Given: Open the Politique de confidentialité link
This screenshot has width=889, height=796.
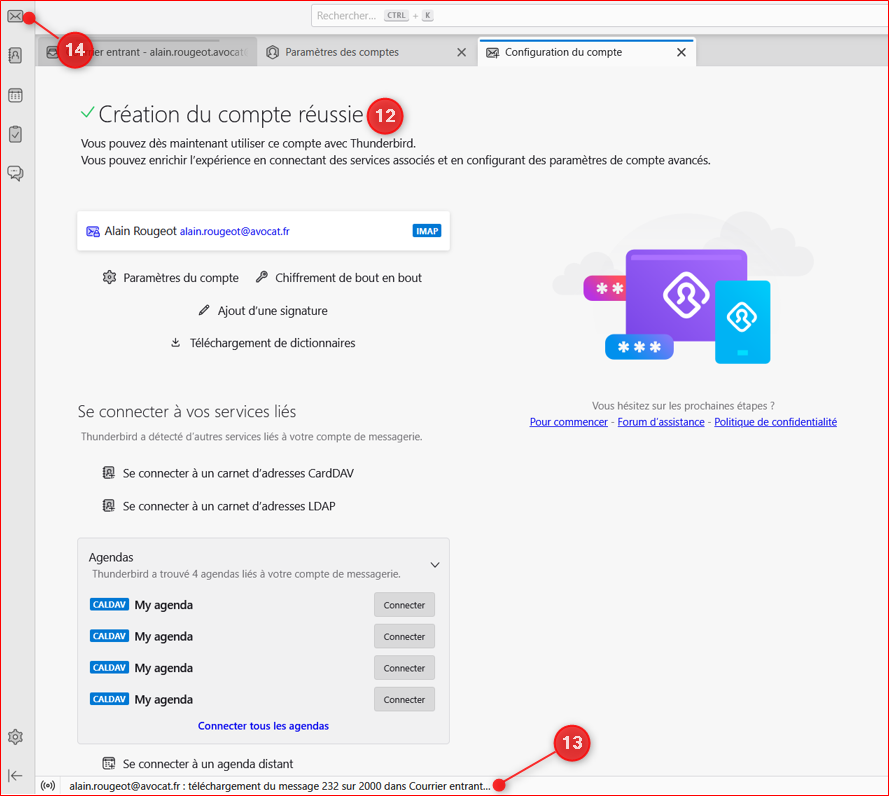Looking at the screenshot, I should pyautogui.click(x=776, y=422).
